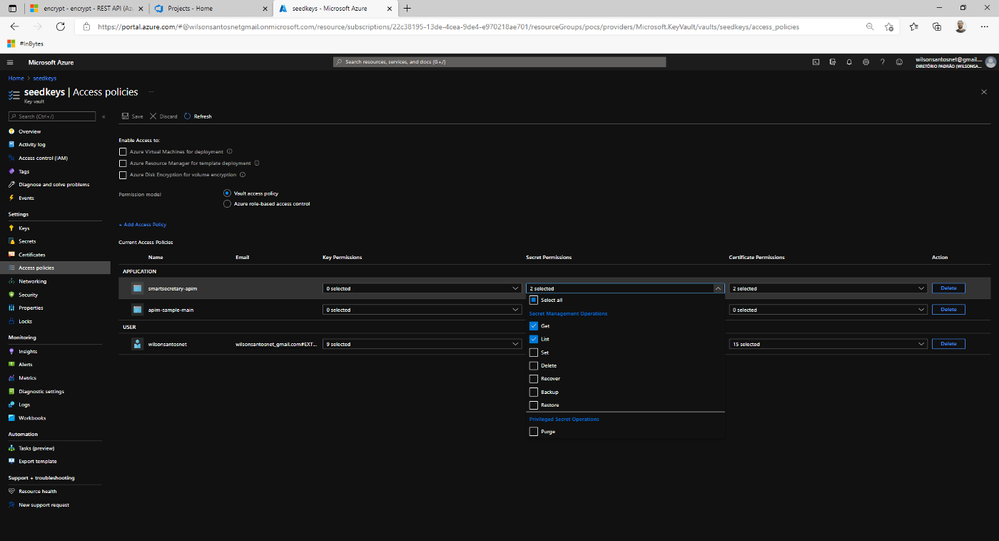Viewport: 999px width, 541px height.
Task: Collapse Secret Permissions dropdown for smartsecretary-apim
Action: click(625, 288)
